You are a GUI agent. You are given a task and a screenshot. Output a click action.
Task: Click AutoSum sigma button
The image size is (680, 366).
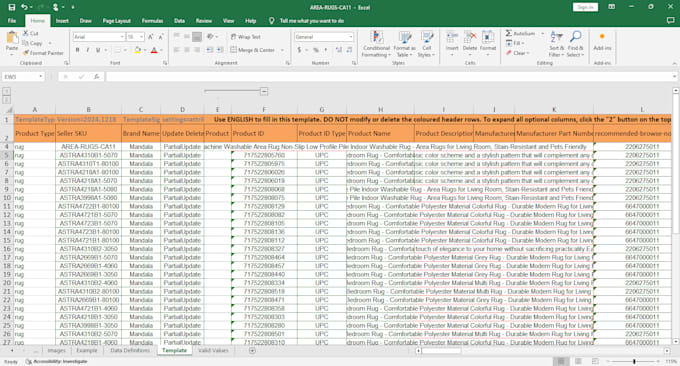click(x=520, y=33)
